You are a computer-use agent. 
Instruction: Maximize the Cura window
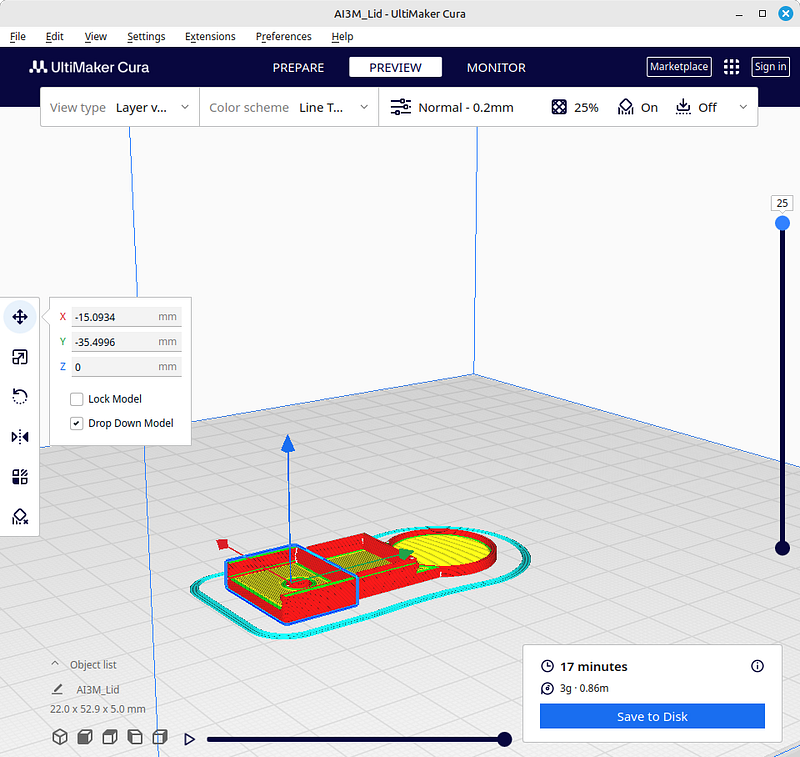coord(762,14)
